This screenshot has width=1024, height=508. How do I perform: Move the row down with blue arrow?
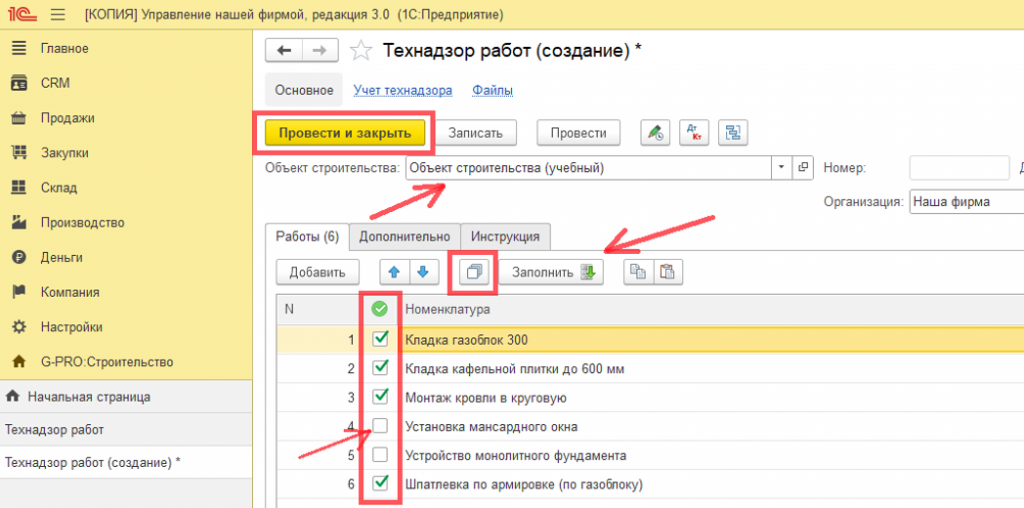point(424,272)
